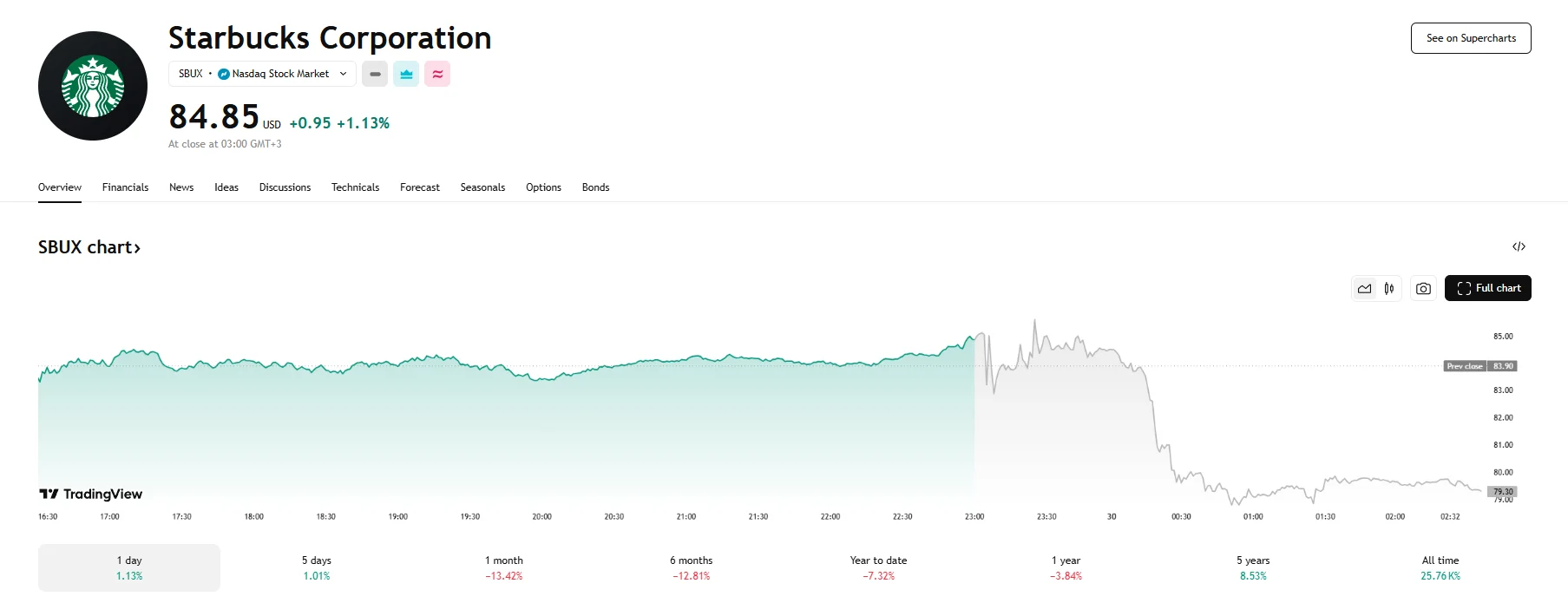Click the 20:00 time axis label
Screen dimensions: 1568x603
pos(541,516)
